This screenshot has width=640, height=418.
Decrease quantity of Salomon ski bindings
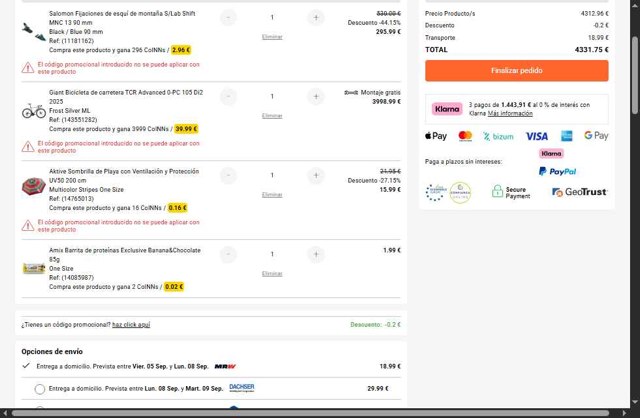[x=228, y=18]
